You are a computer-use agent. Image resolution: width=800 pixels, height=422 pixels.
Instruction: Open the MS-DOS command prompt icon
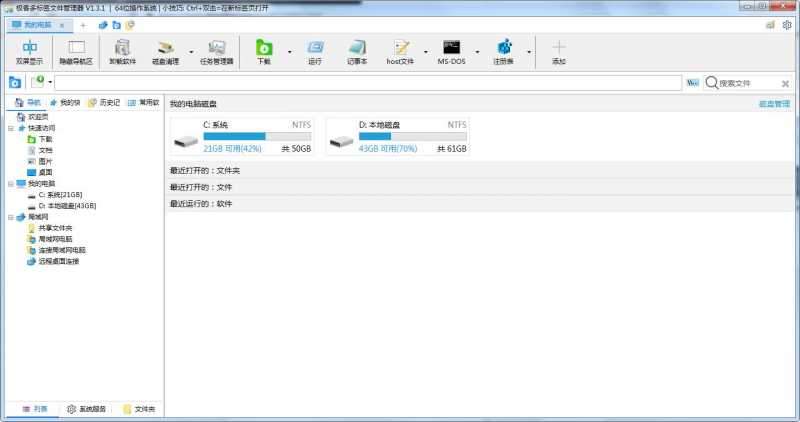click(x=452, y=50)
